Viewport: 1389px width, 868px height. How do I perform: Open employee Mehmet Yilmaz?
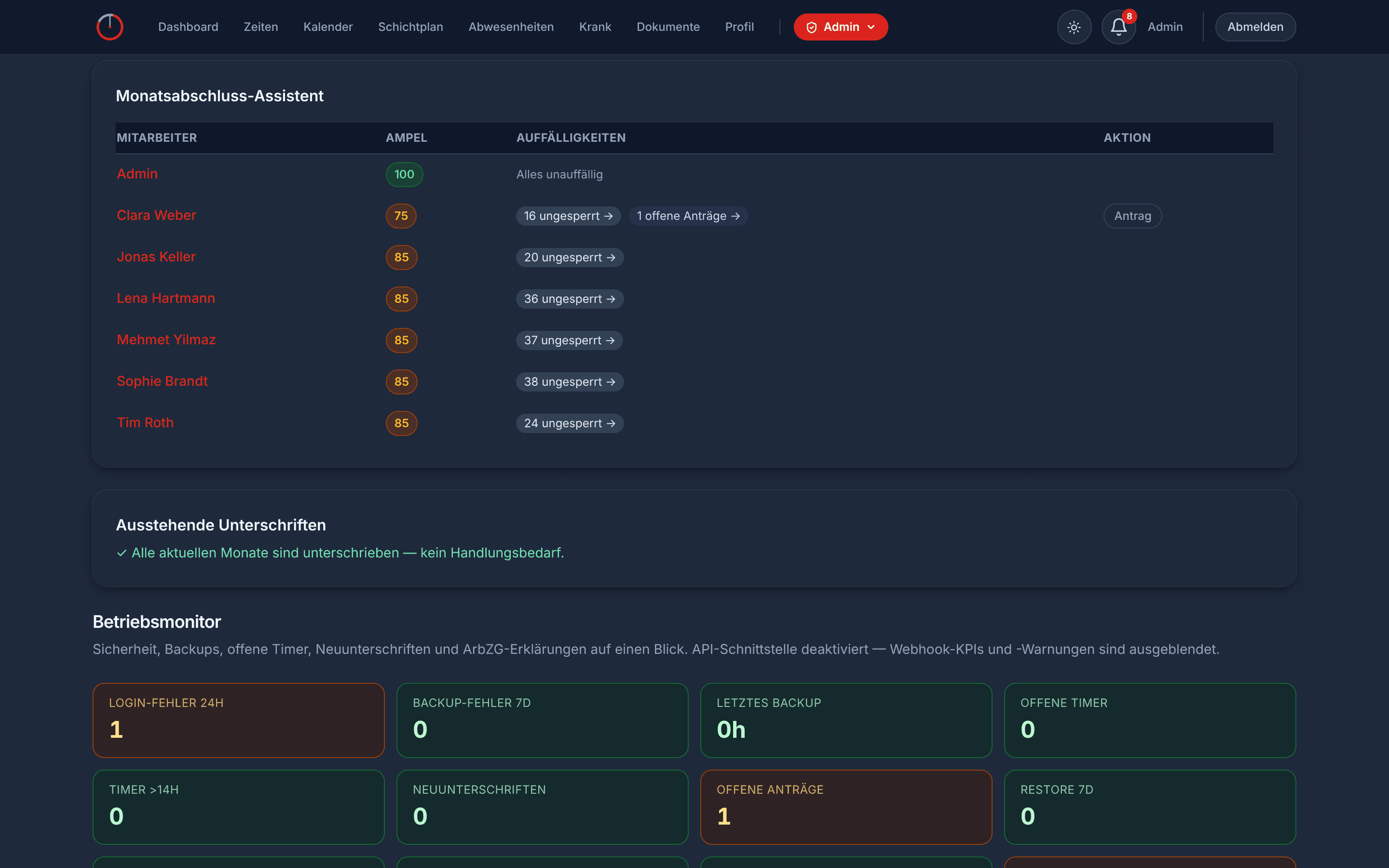pyautogui.click(x=166, y=339)
